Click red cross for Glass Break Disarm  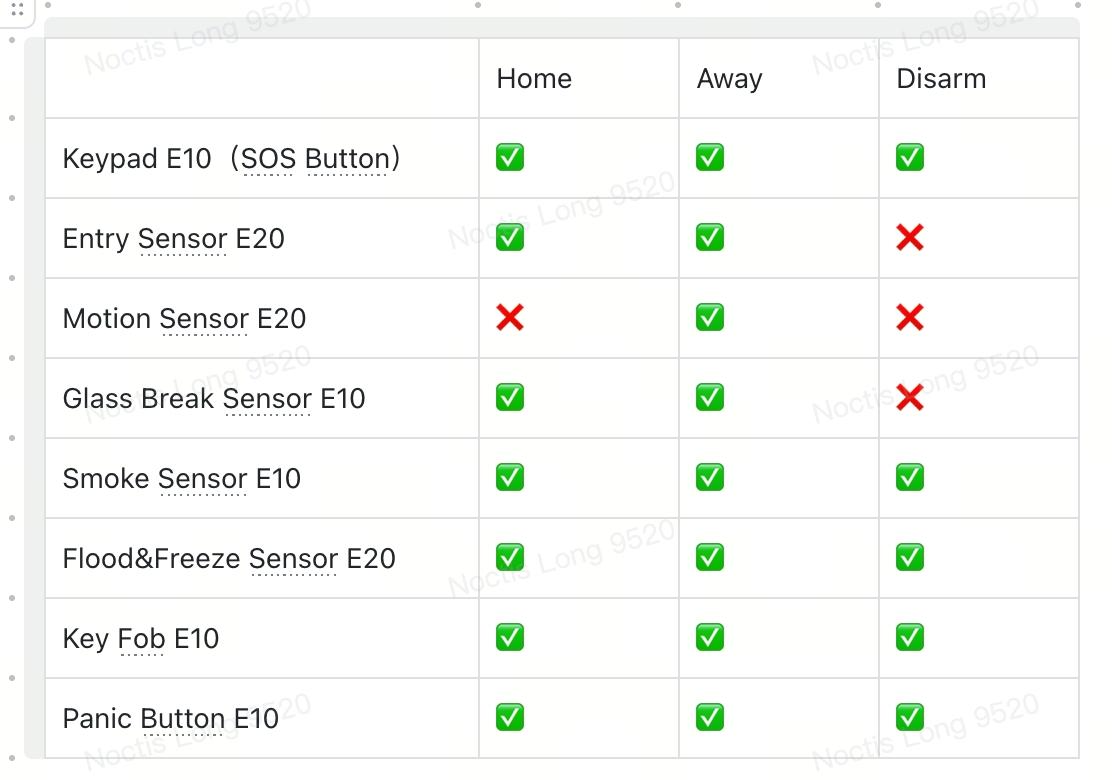click(910, 398)
